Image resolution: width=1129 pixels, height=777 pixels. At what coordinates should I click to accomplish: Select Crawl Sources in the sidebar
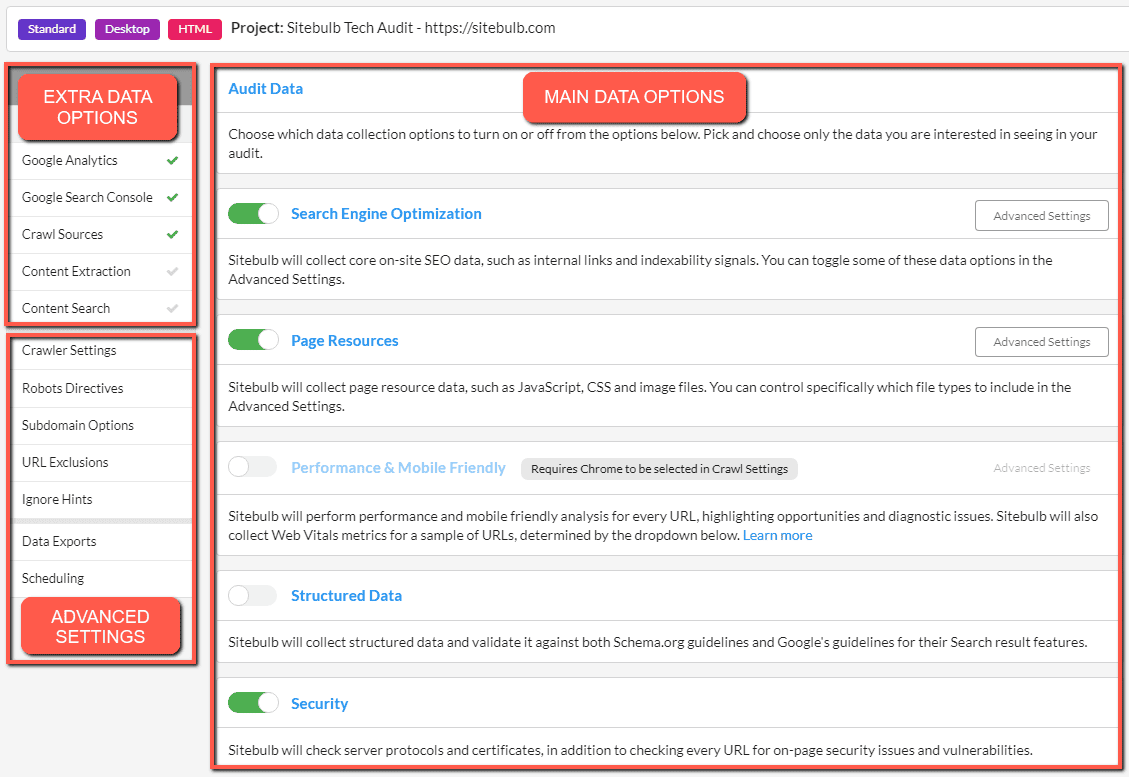102,235
